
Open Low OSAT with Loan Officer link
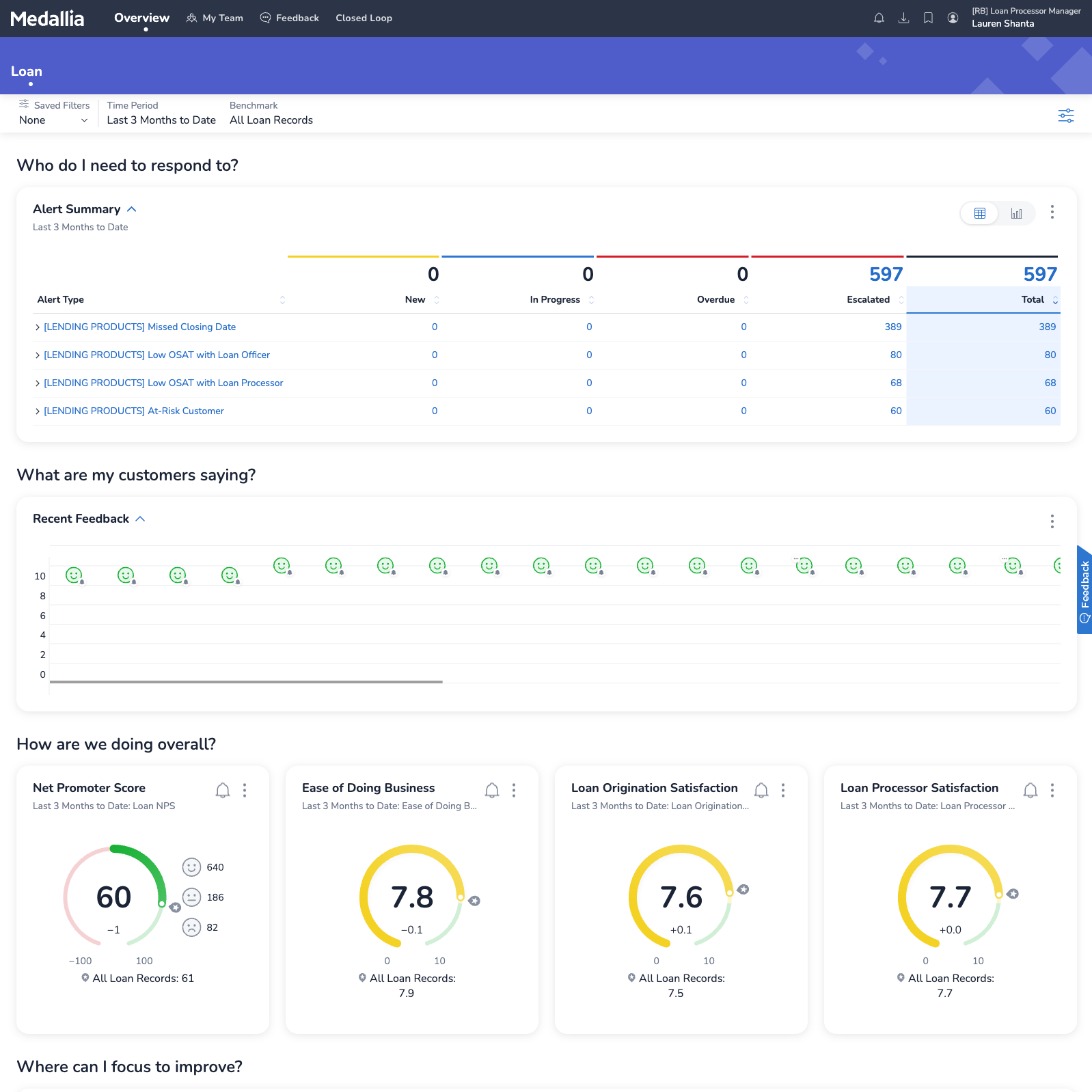tap(156, 355)
